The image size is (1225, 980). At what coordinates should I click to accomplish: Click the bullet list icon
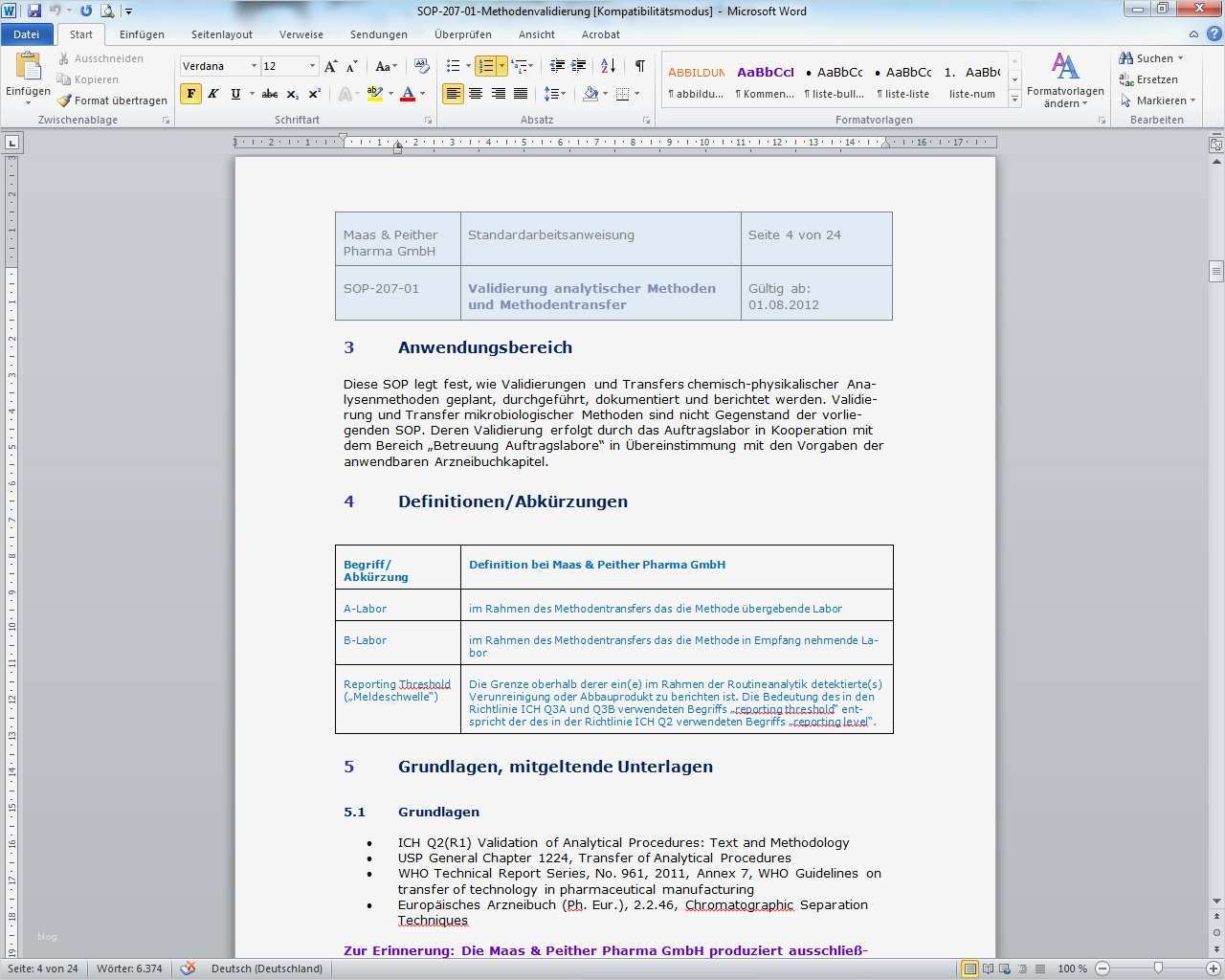(x=454, y=66)
